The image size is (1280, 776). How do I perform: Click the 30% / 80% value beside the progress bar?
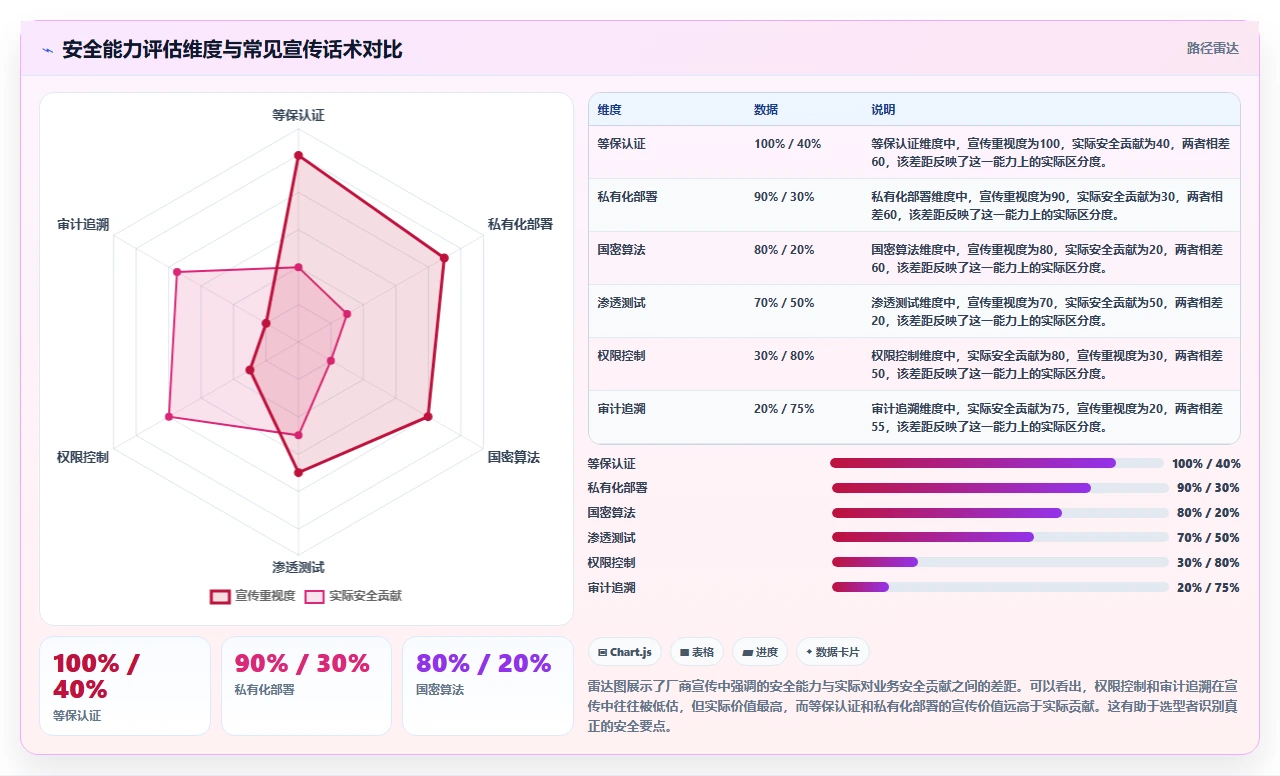[1208, 563]
